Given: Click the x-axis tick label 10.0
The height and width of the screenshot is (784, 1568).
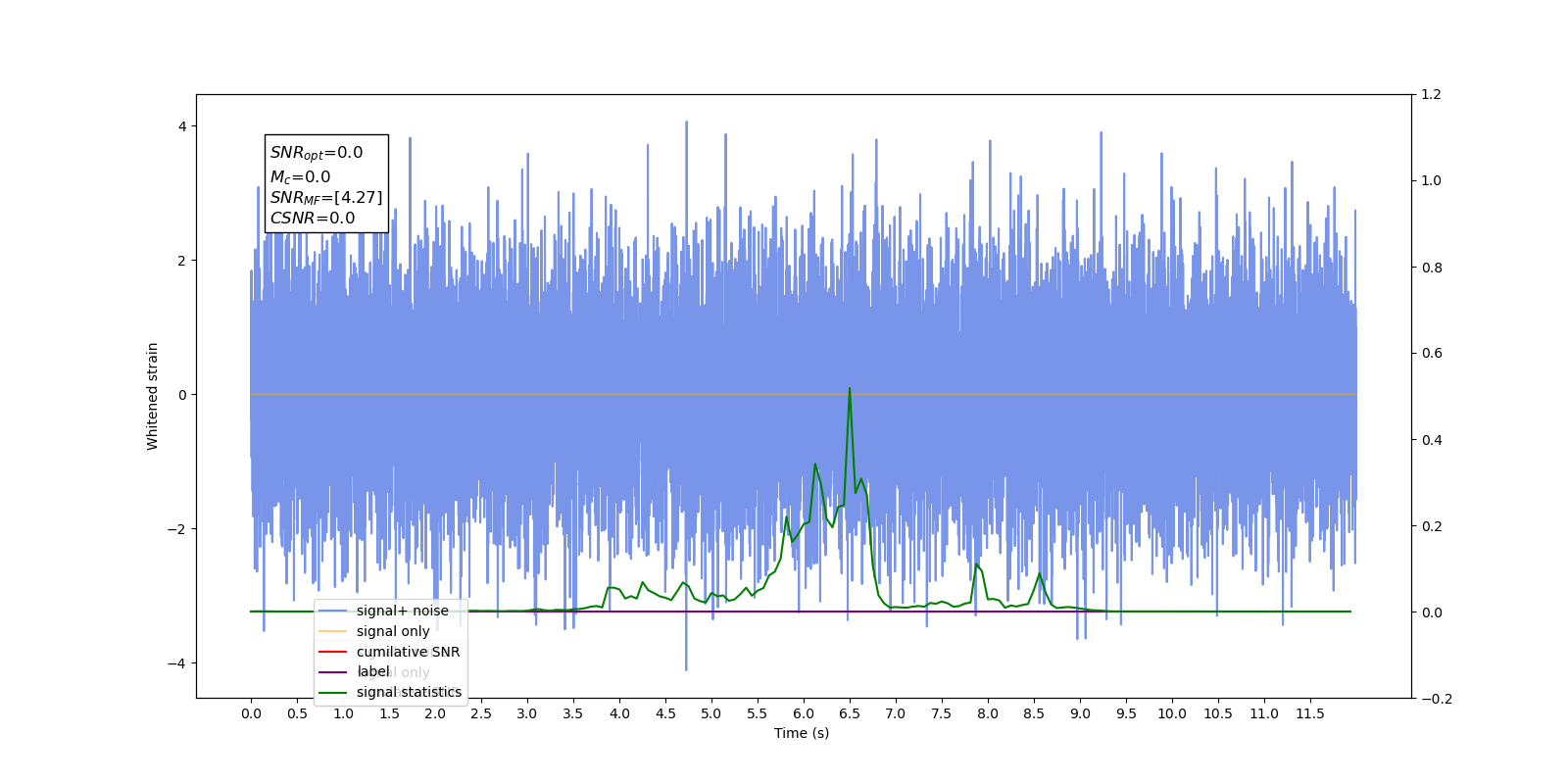Looking at the screenshot, I should 1172,713.
